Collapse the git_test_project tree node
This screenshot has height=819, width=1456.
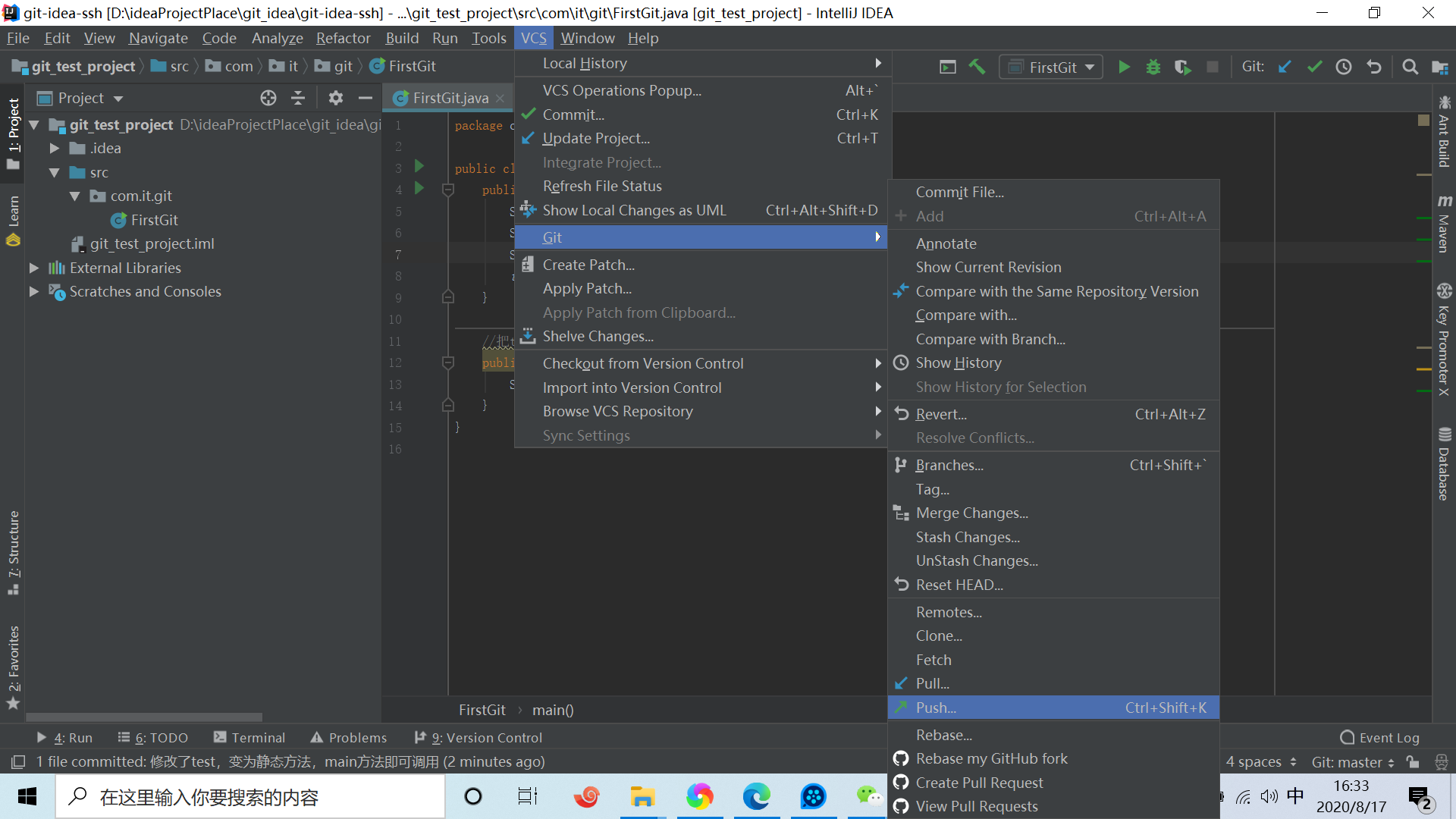34,124
